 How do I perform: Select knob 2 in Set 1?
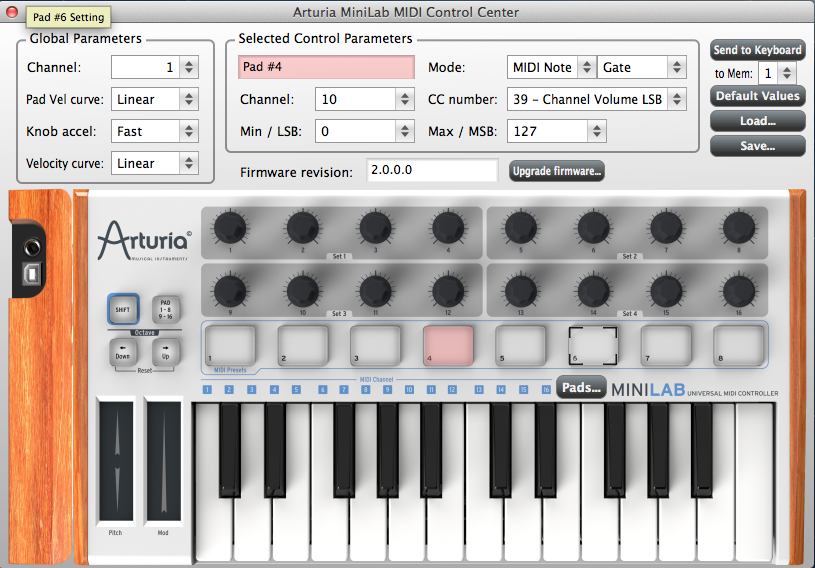(x=303, y=228)
